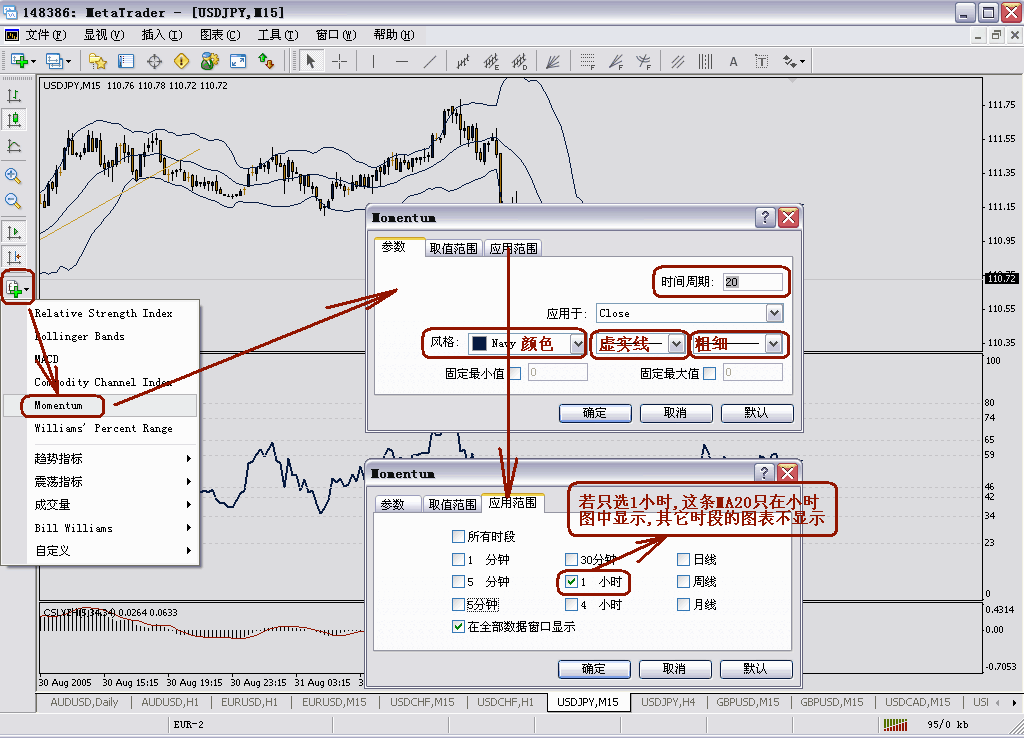This screenshot has width=1024, height=738.
Task: Switch chart to line chart icon
Action: [x=14, y=146]
